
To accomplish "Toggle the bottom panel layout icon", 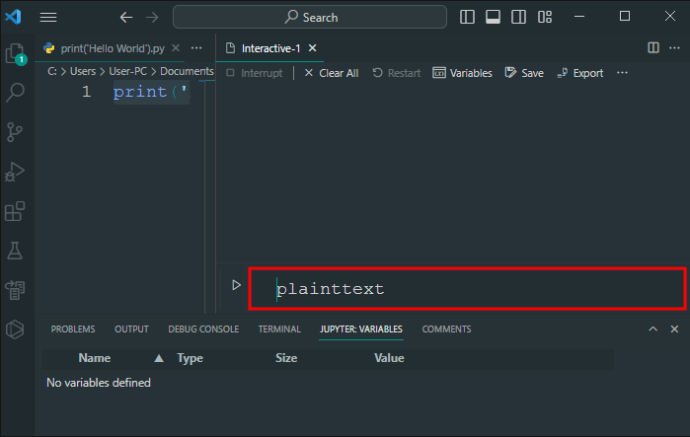I will [493, 17].
